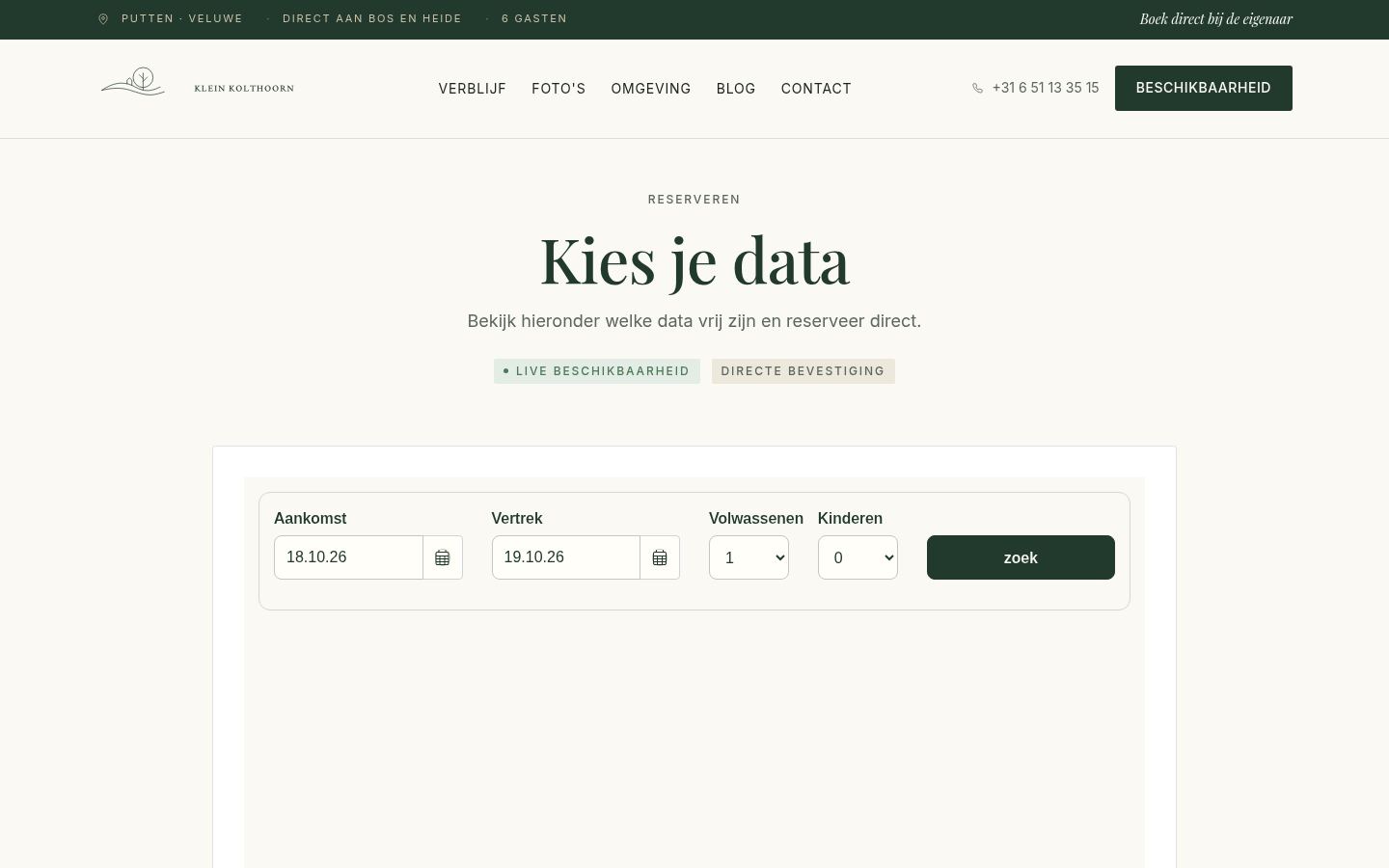Navigate to the Blog page
Image resolution: width=1389 pixels, height=868 pixels.
pos(736,89)
